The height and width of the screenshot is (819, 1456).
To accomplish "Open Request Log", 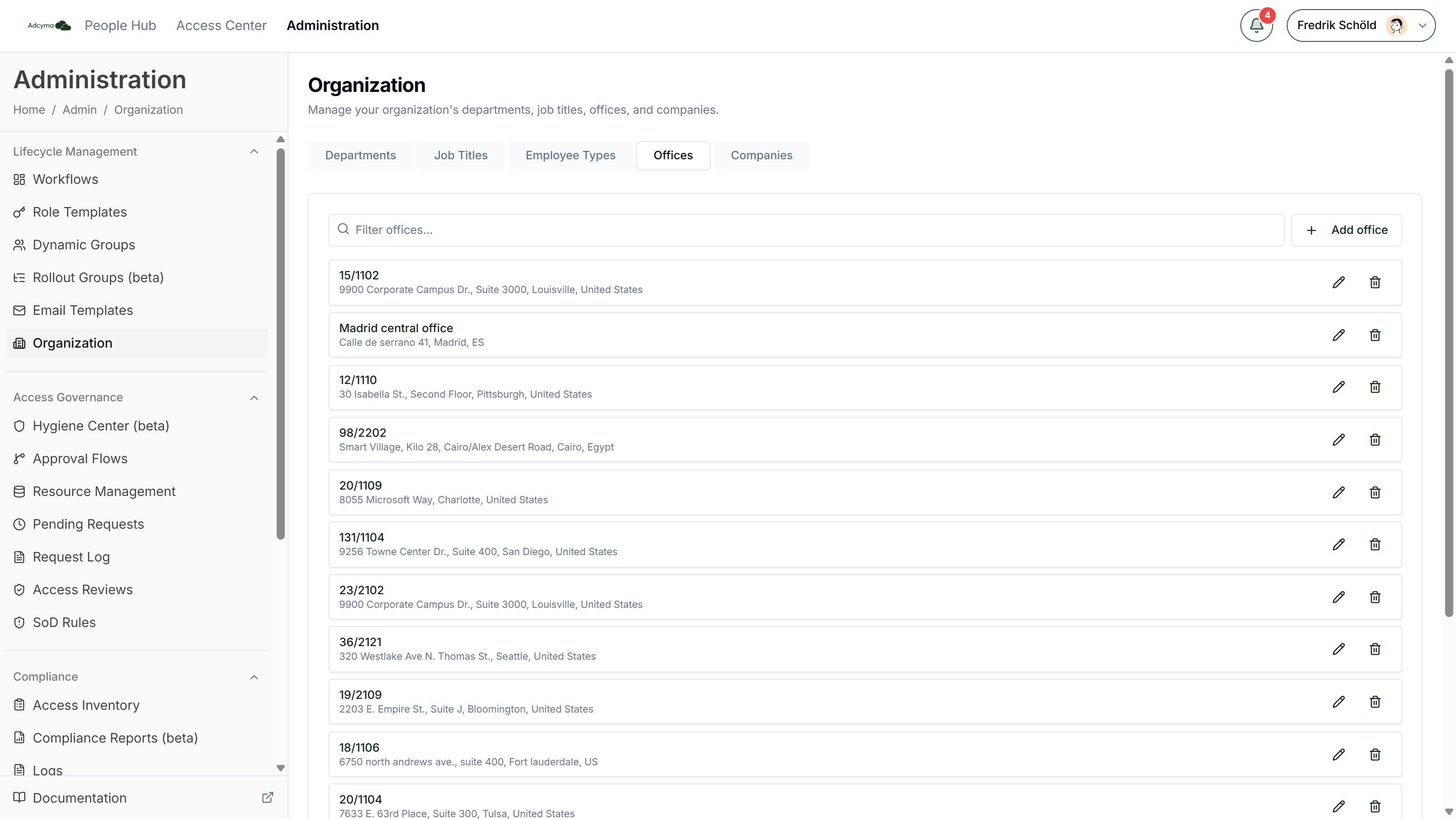I will (137, 557).
